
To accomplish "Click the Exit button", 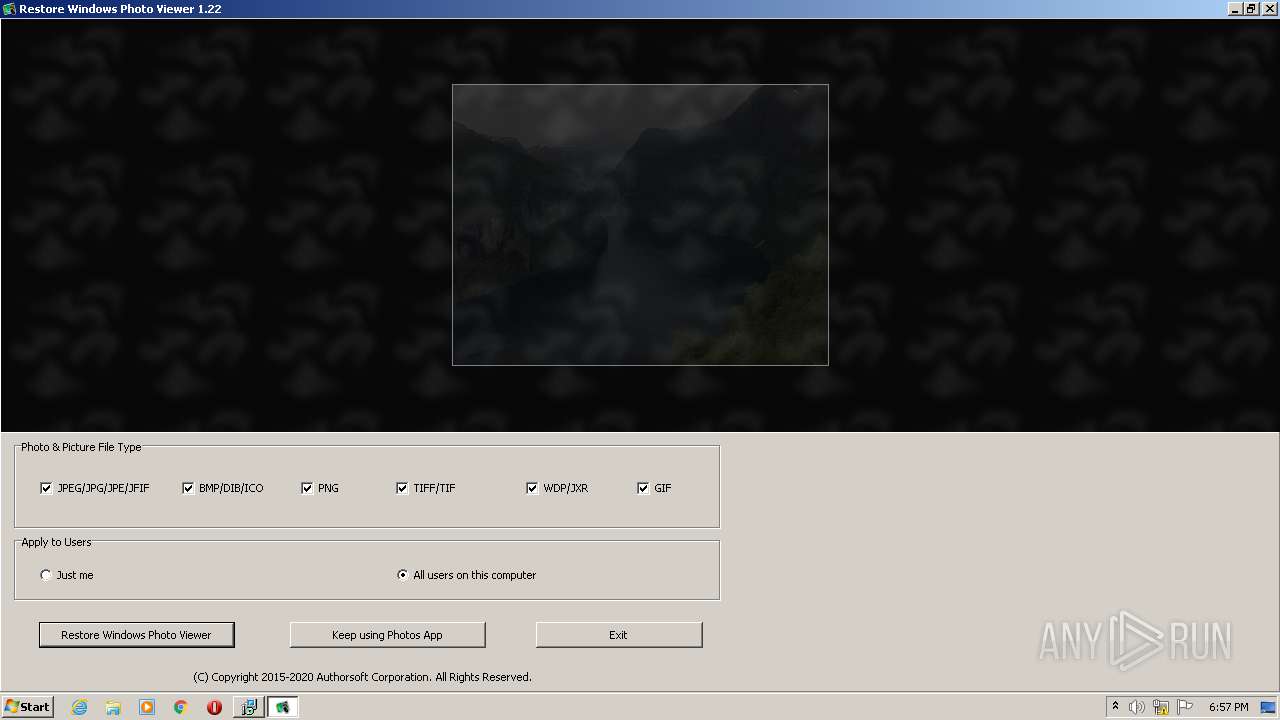I will point(619,635).
